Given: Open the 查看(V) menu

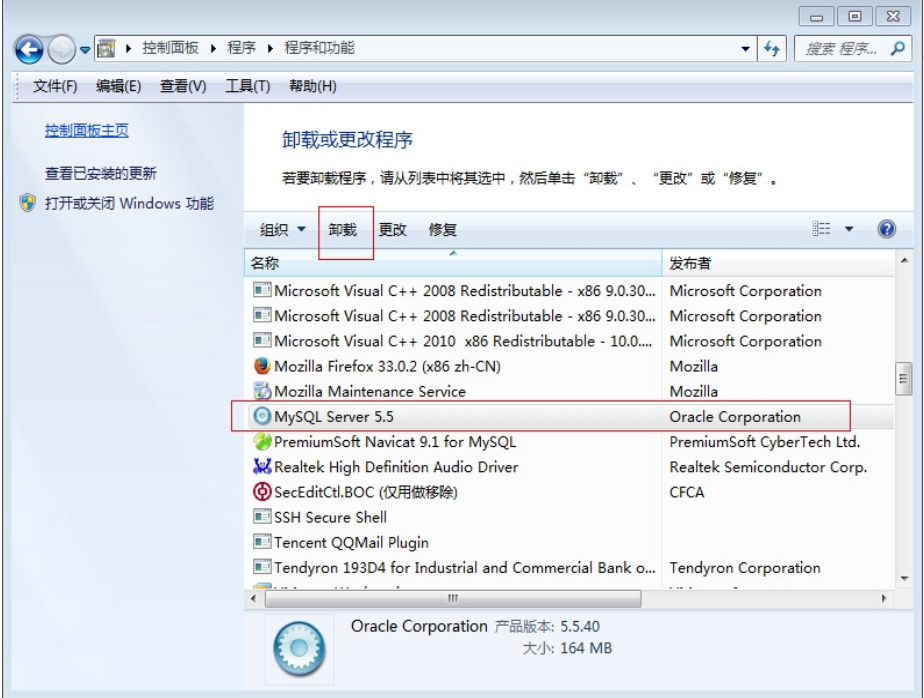Looking at the screenshot, I should coord(183,86).
